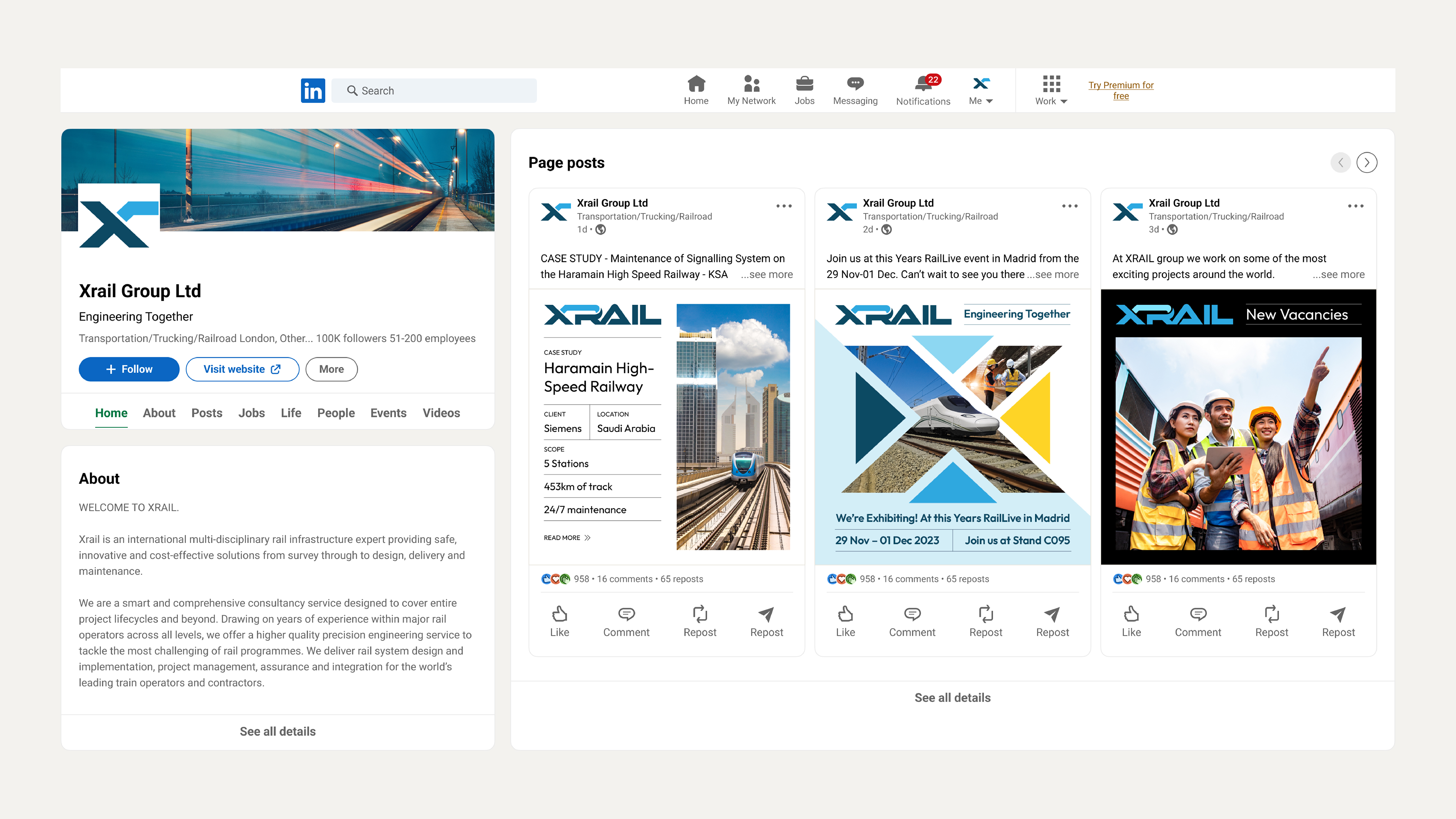Comment on the RailLive Madrid post
The width and height of the screenshot is (1456, 819).
pyautogui.click(x=912, y=621)
